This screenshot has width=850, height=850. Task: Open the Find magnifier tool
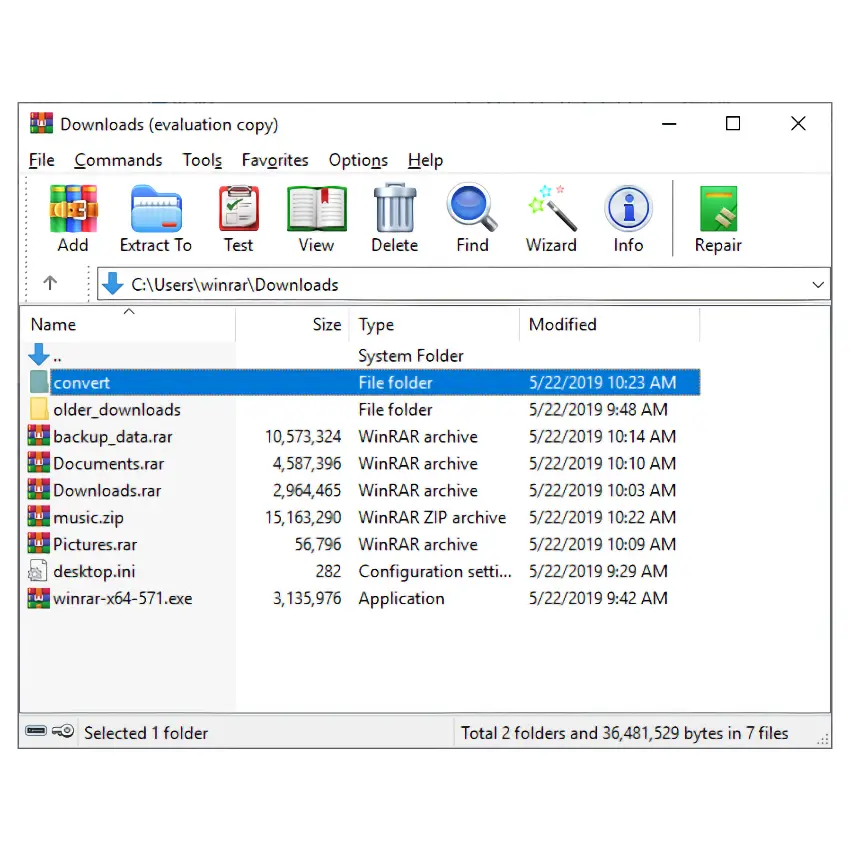[x=472, y=208]
